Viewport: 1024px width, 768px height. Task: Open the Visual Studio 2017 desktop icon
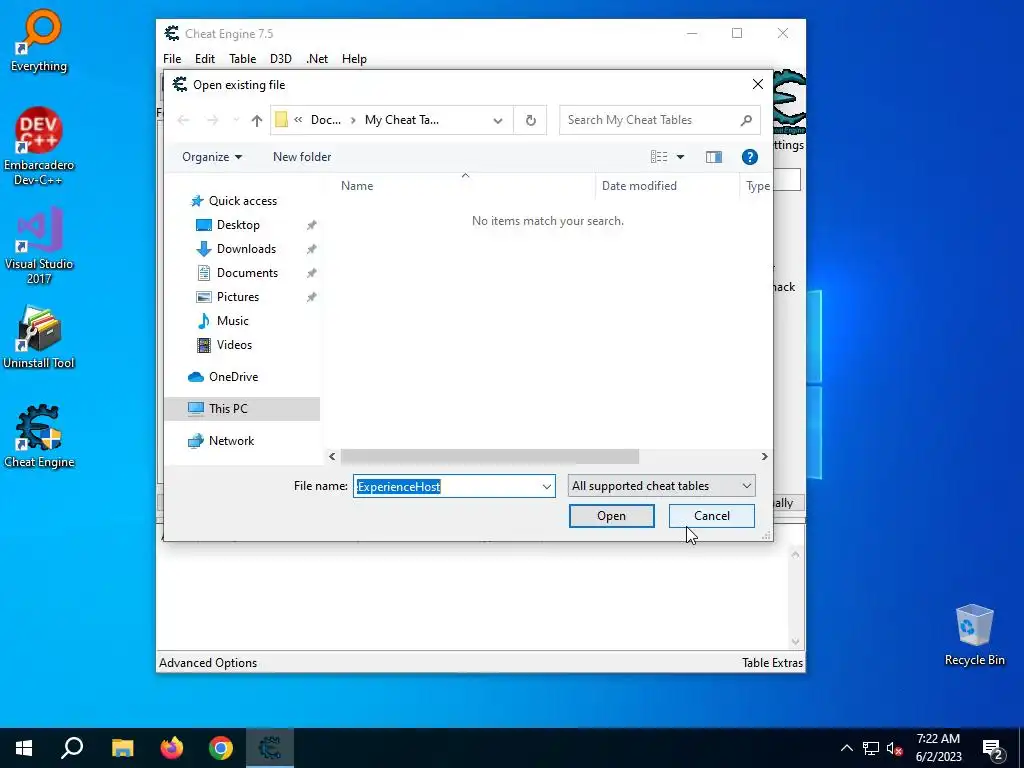click(39, 245)
